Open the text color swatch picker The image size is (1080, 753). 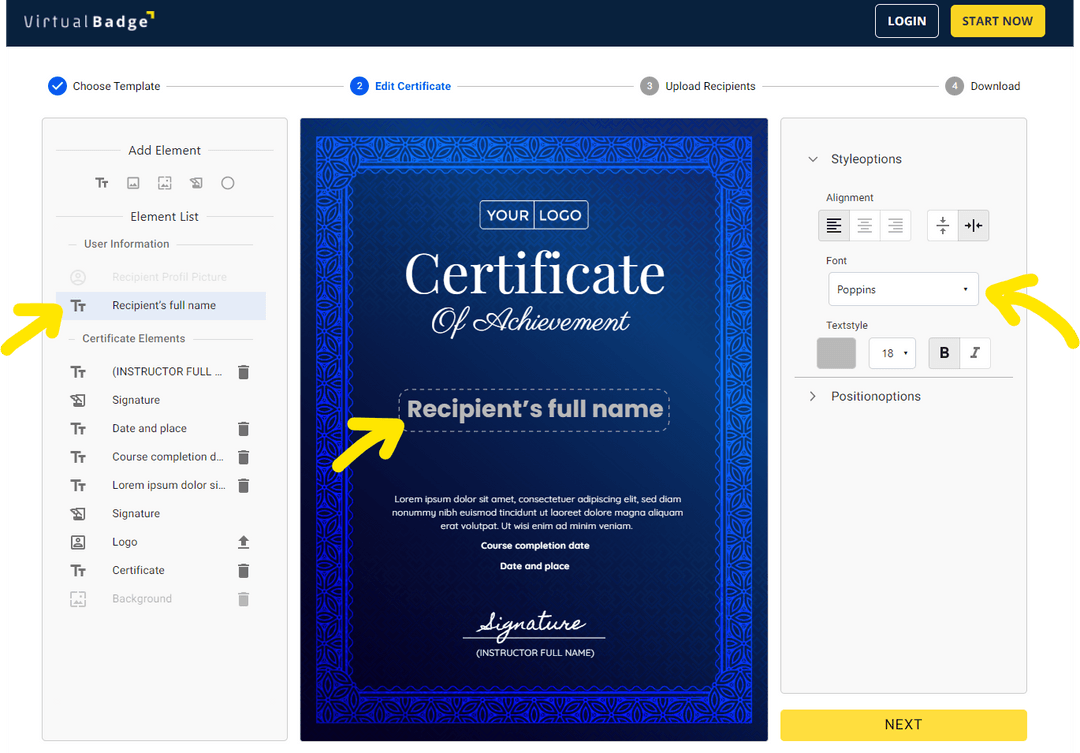tap(836, 352)
